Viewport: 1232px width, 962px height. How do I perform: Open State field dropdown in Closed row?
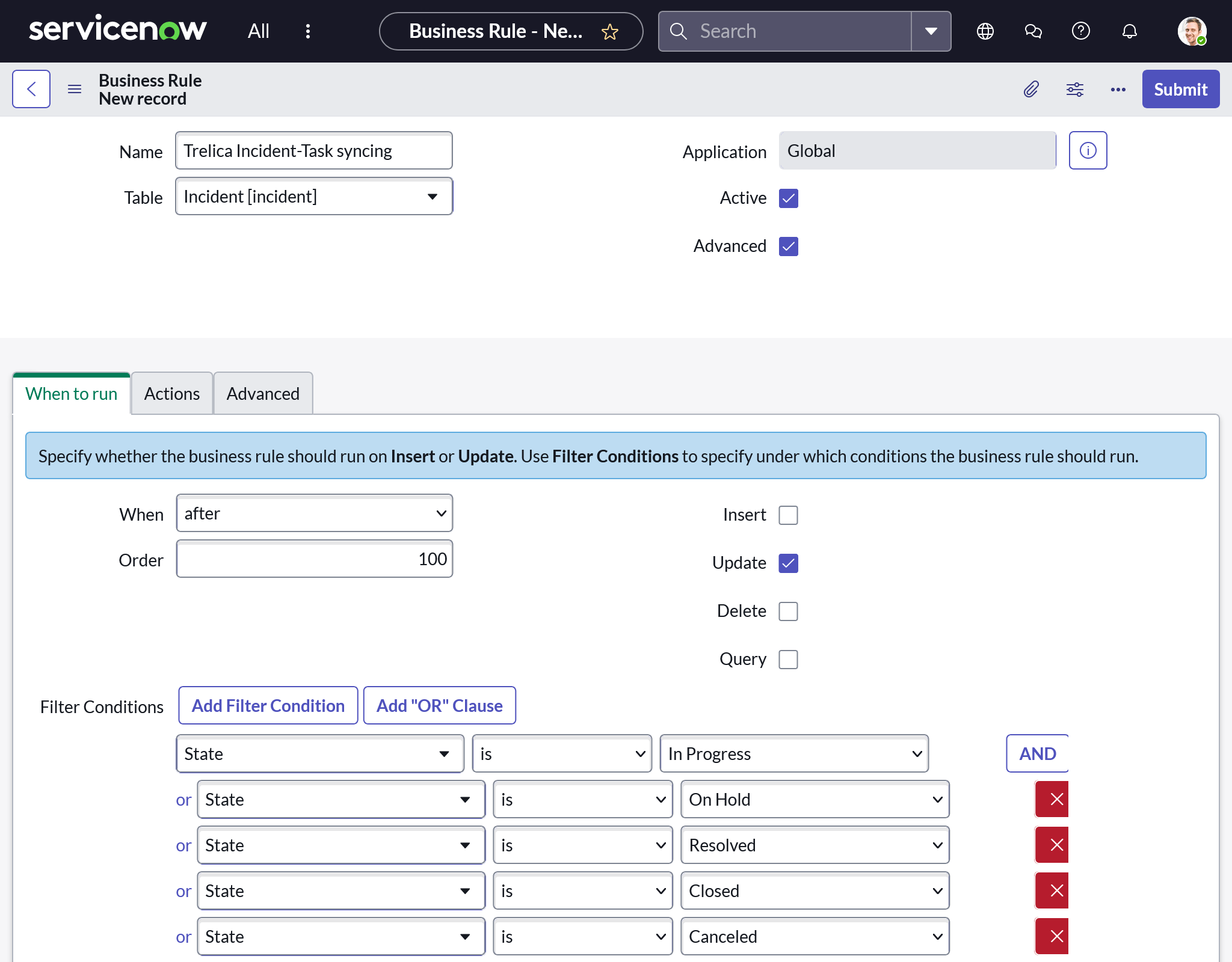click(x=341, y=890)
